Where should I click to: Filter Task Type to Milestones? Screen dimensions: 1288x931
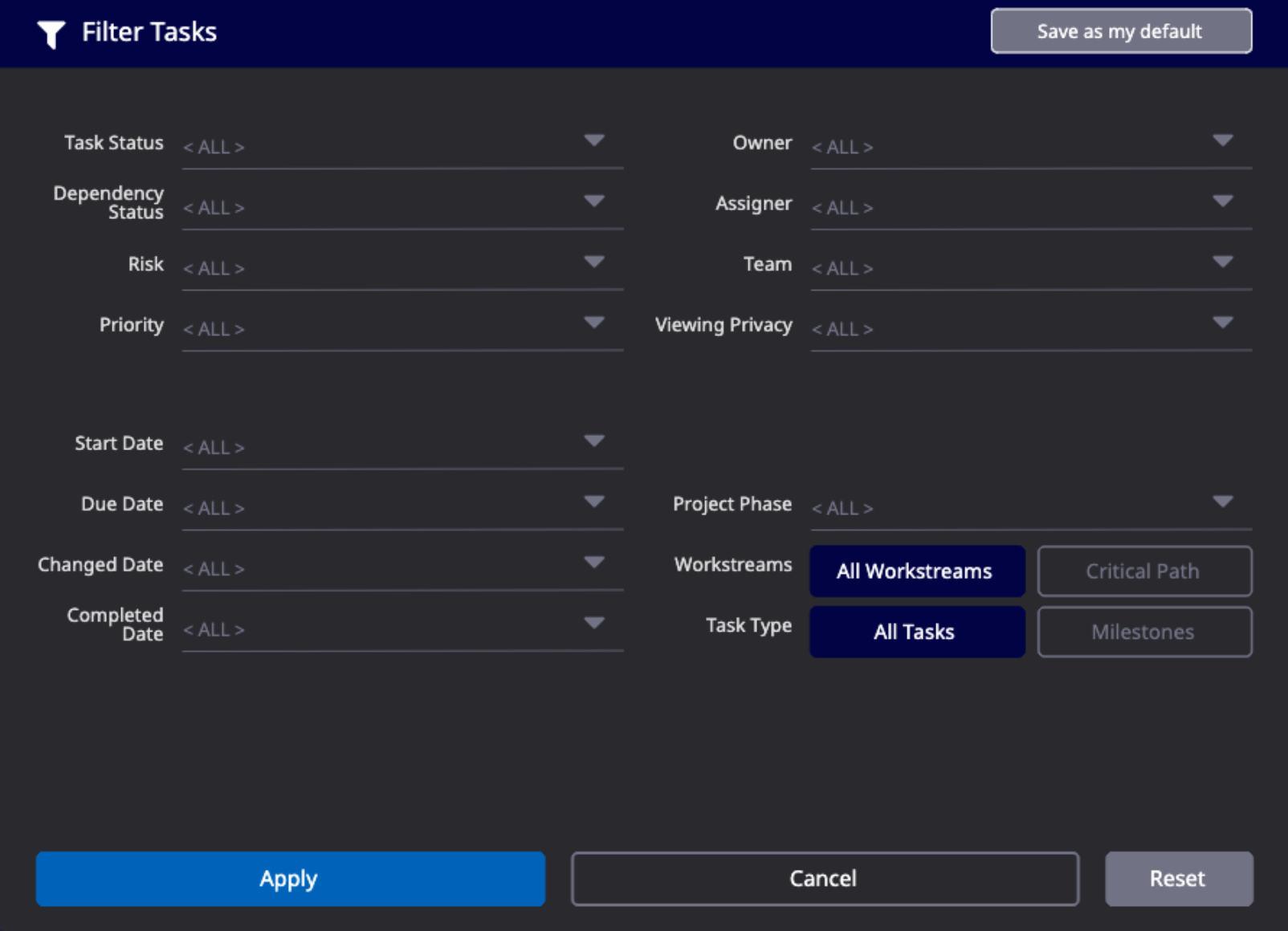tap(1144, 632)
